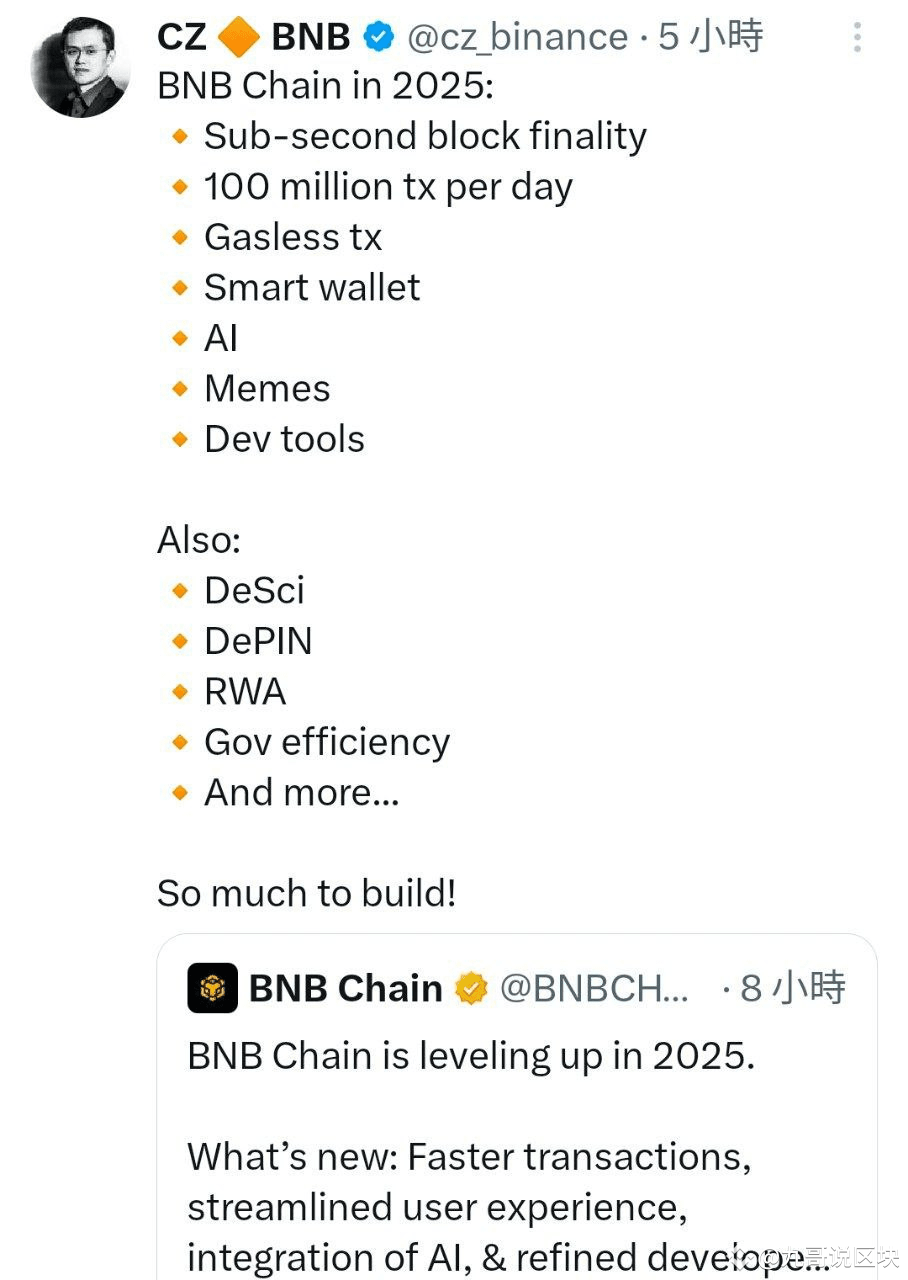The image size is (908, 1280).
Task: Click the gold verified badge beside BNB Chain
Action: 470,988
